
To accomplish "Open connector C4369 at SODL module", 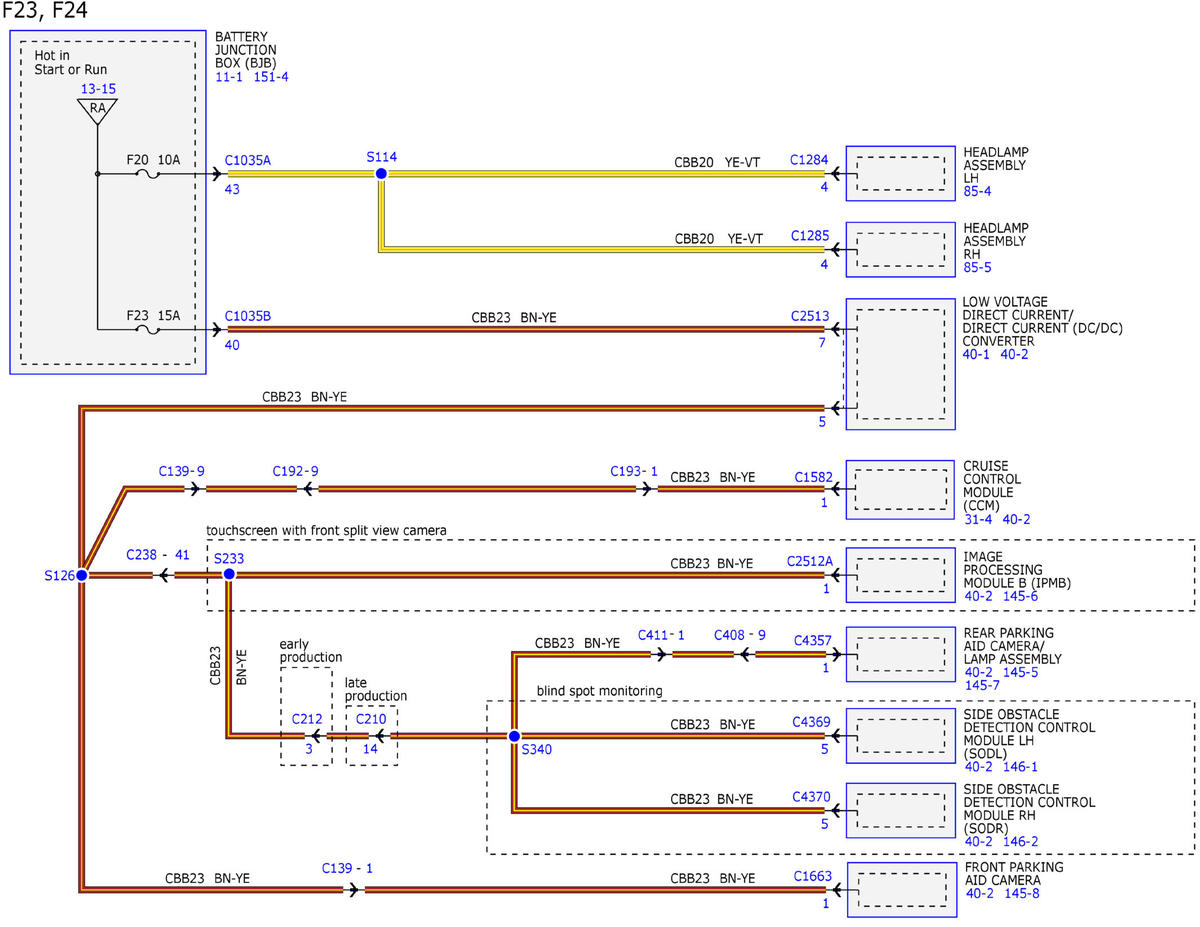I will [x=812, y=721].
